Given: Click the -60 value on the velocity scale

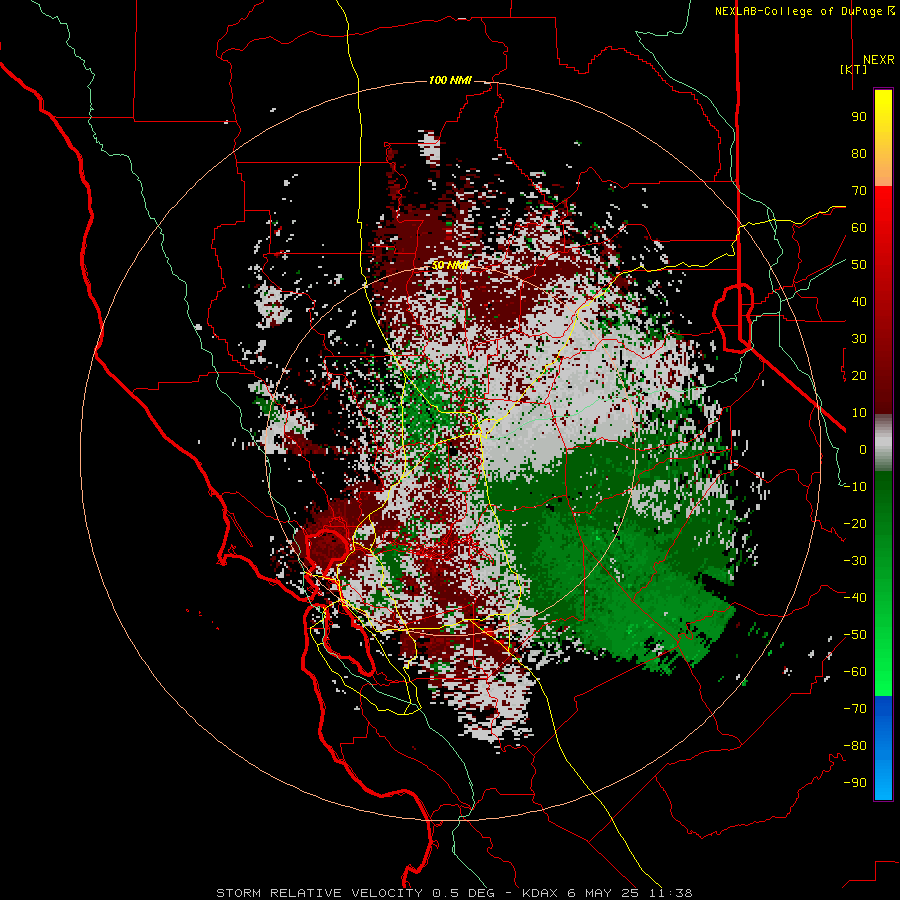Looking at the screenshot, I should tap(855, 672).
